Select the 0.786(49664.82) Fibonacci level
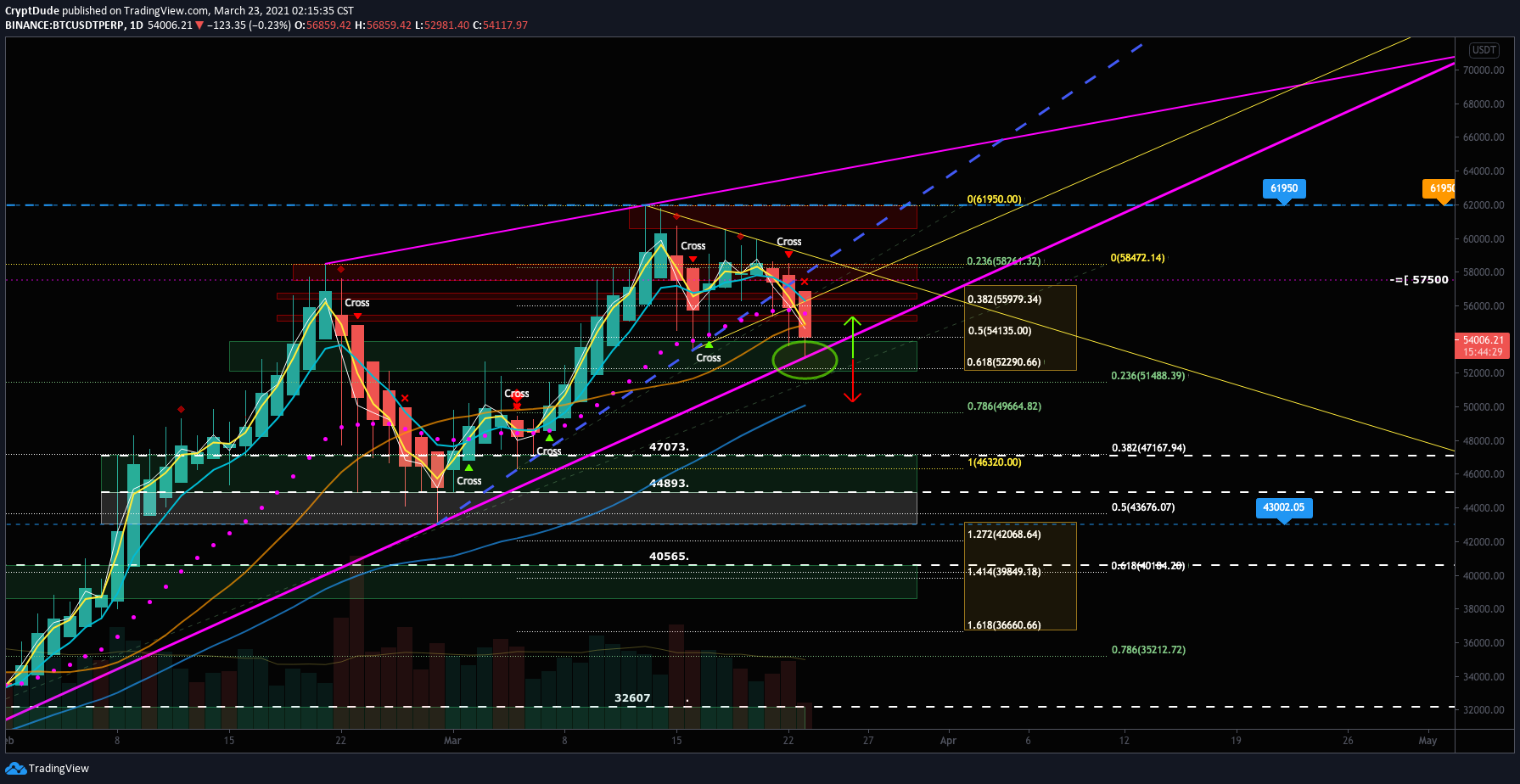Viewport: 1520px width, 784px height. [1004, 406]
